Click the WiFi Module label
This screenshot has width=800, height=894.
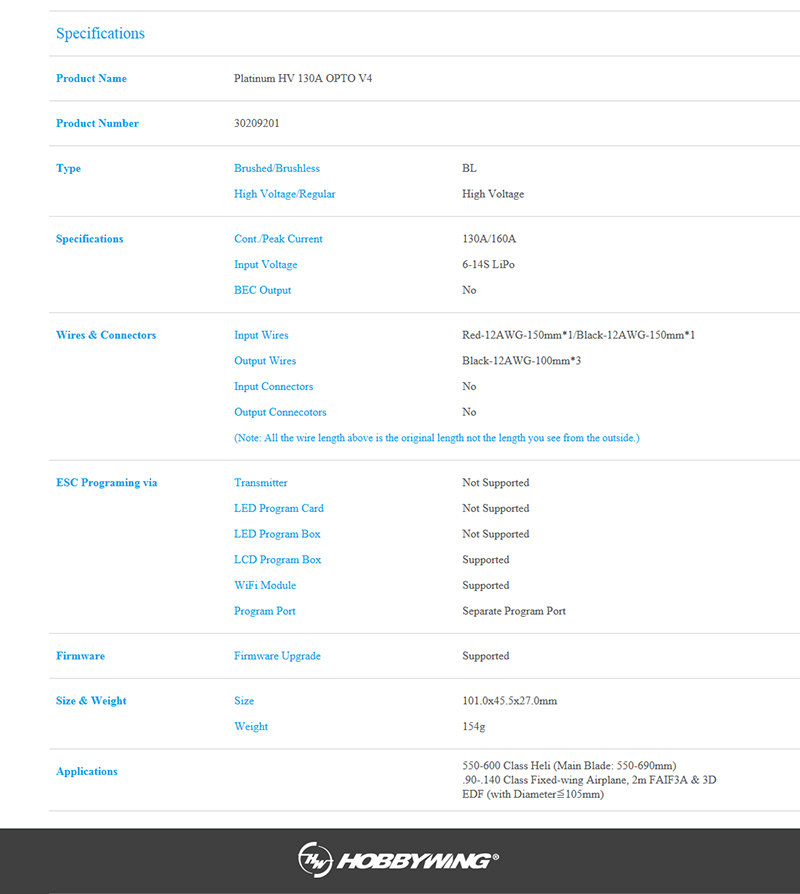click(x=265, y=586)
